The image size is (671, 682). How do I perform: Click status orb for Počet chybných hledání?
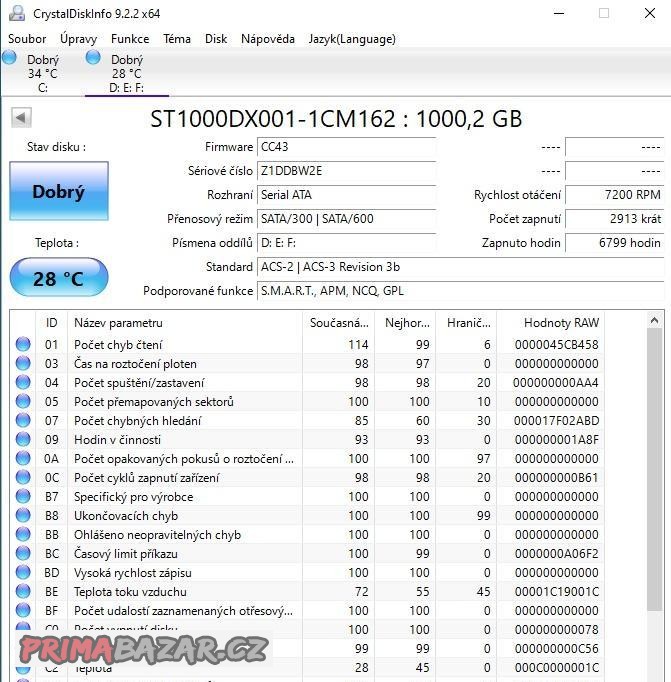(23, 420)
